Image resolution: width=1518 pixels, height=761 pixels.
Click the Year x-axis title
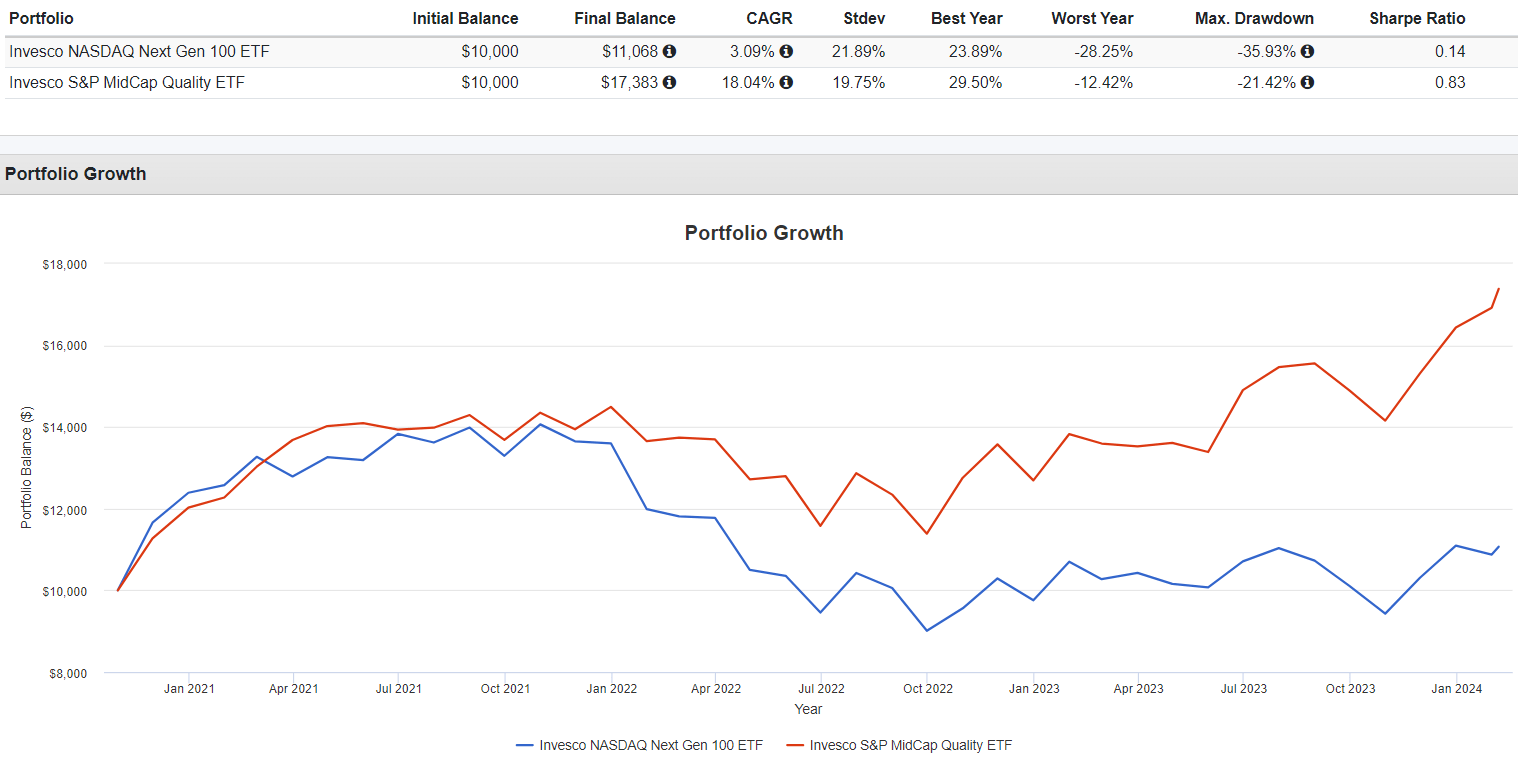tap(808, 709)
